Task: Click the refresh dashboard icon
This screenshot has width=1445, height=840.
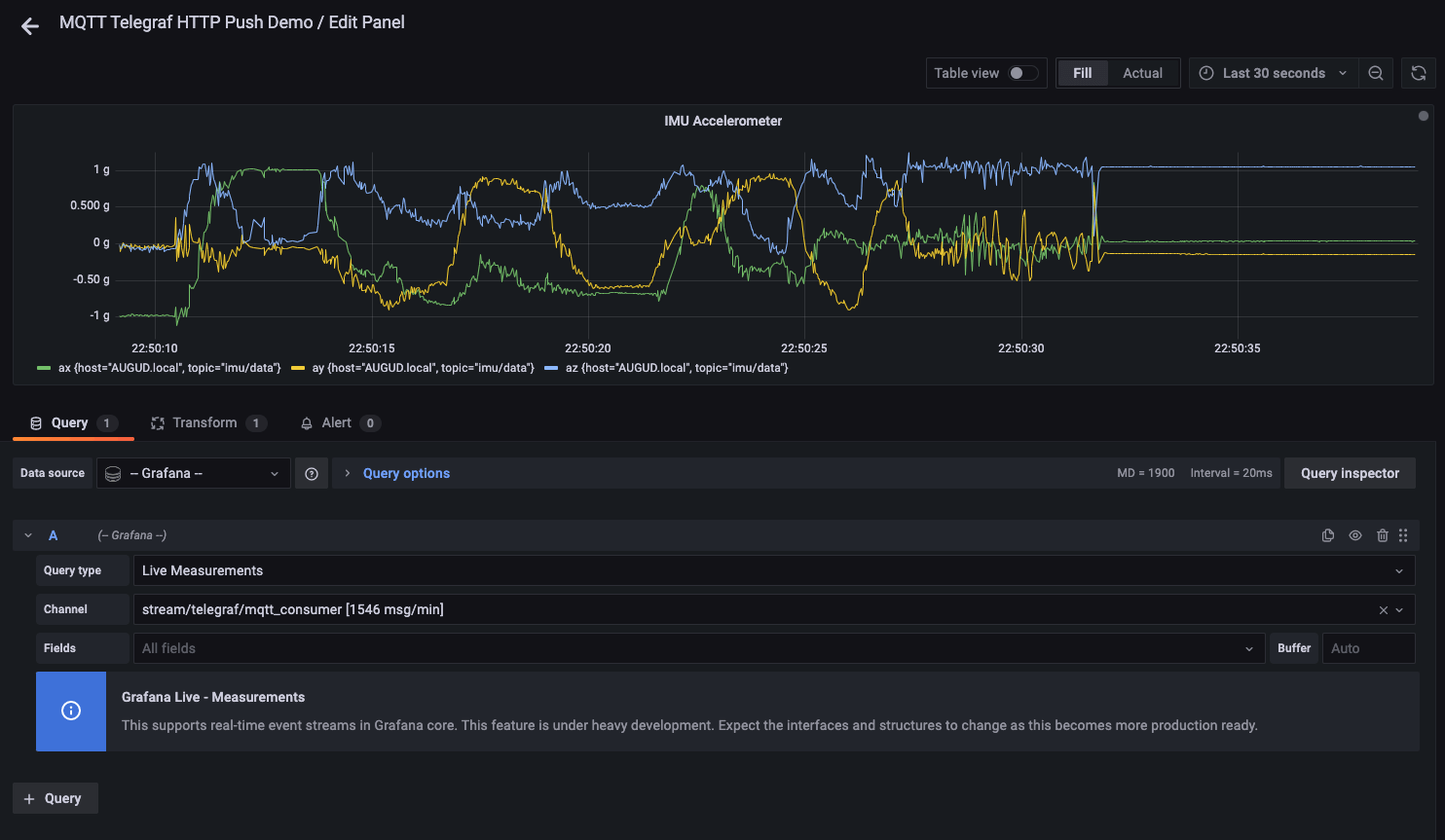Action: pyautogui.click(x=1419, y=73)
